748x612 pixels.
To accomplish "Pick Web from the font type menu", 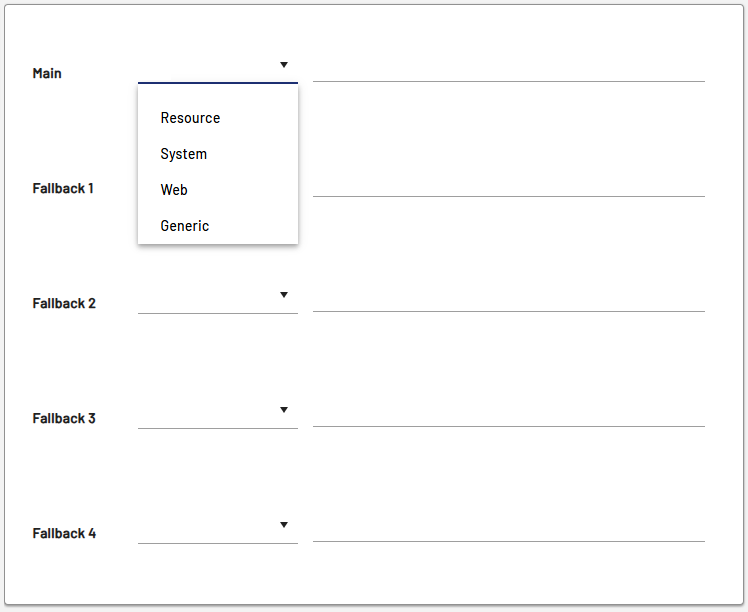I will [174, 190].
